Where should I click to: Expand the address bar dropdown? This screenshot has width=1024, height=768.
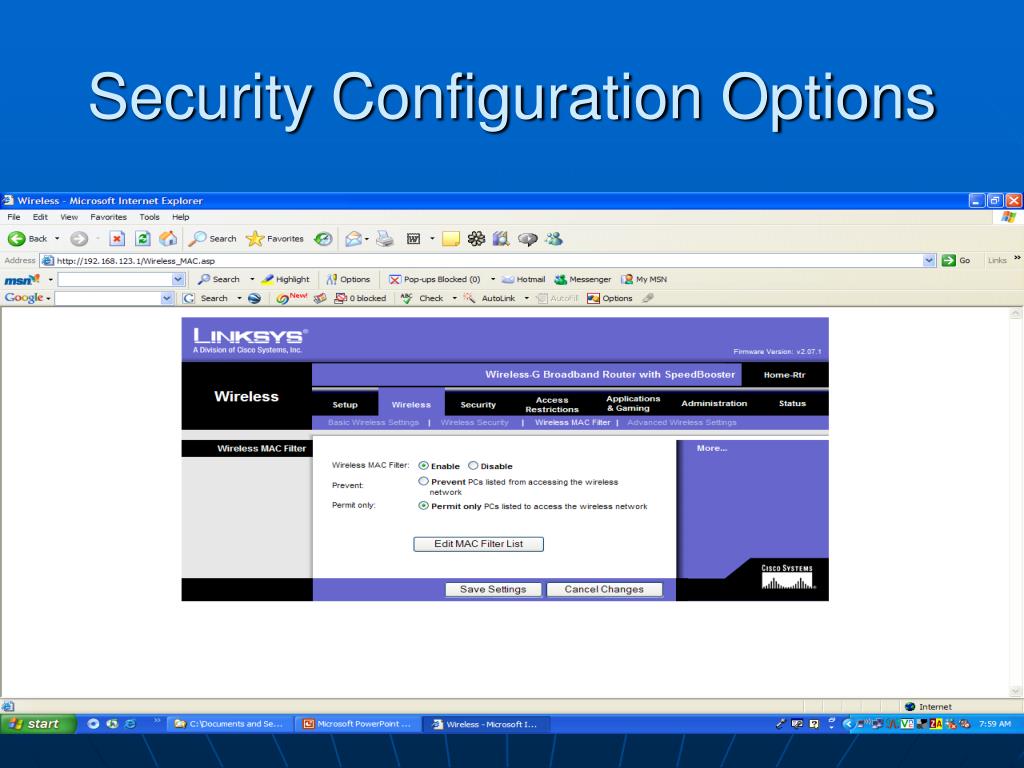(929, 261)
